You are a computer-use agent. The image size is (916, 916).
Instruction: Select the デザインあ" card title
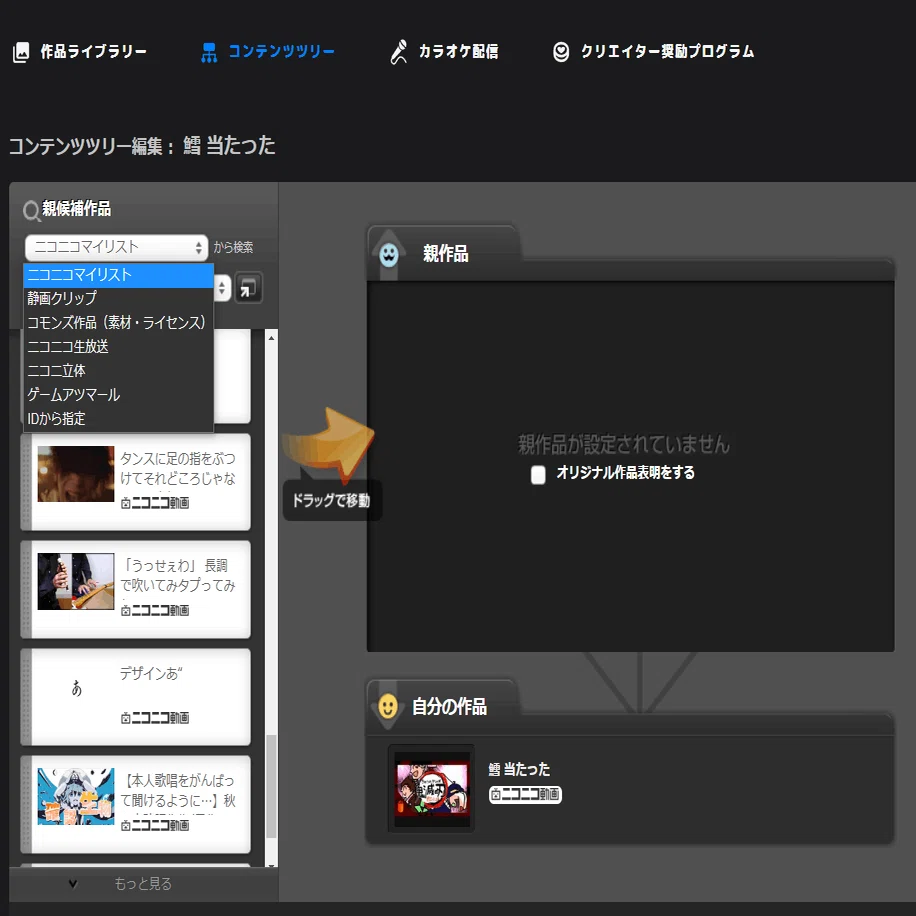click(151, 674)
